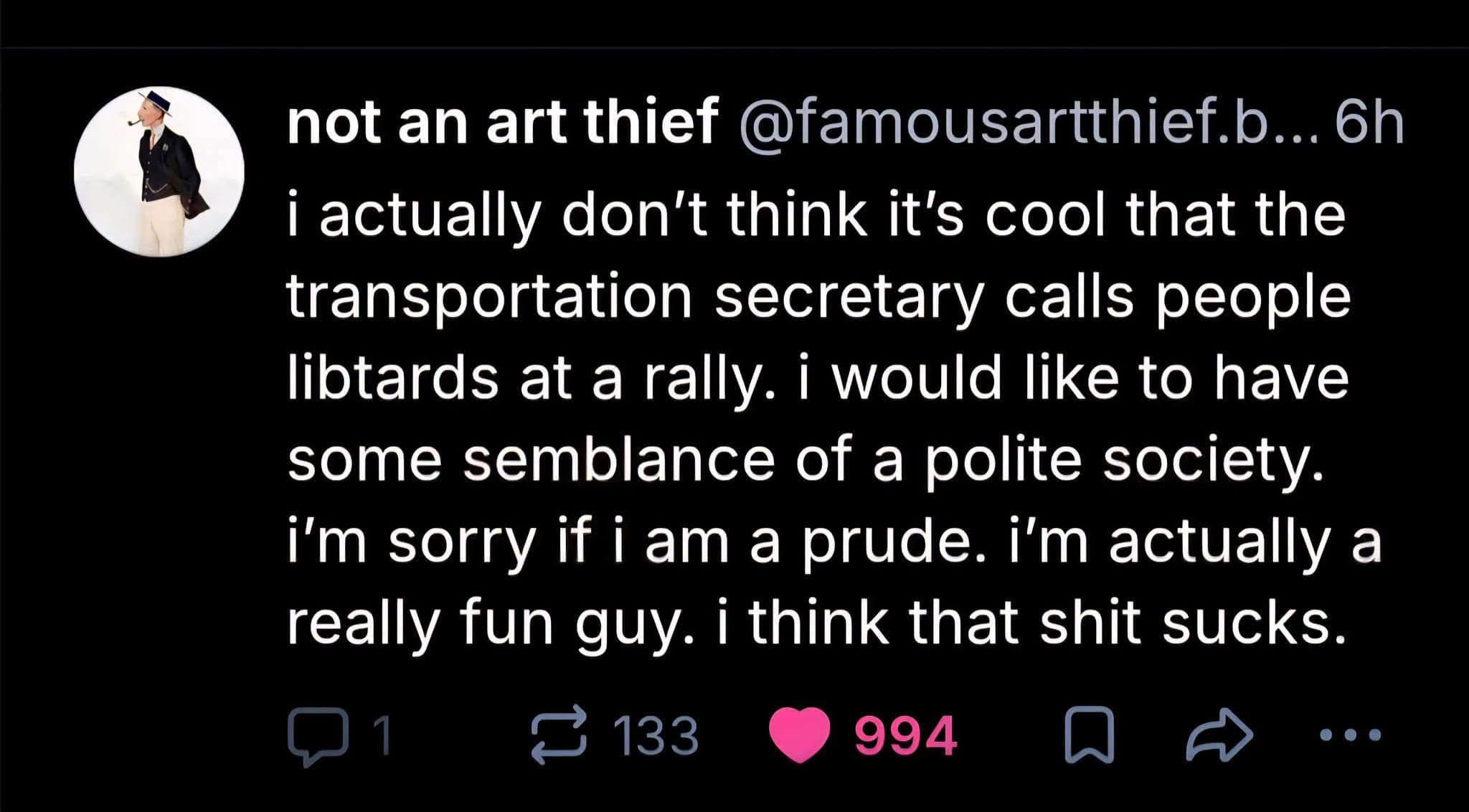Click the repost arrows icon
1469x812 pixels.
[x=559, y=735]
